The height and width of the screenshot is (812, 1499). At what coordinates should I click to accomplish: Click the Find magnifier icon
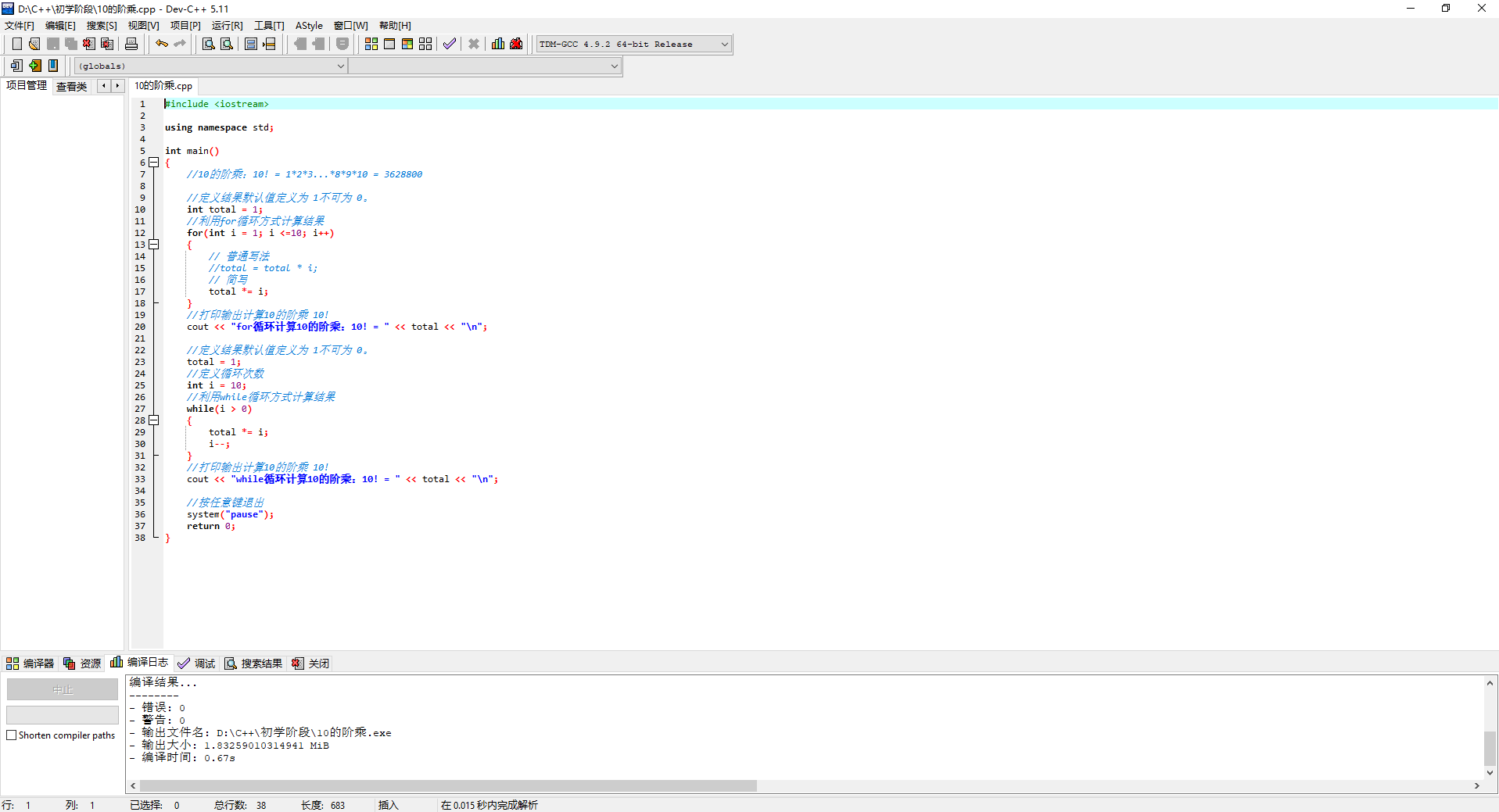pyautogui.click(x=209, y=44)
